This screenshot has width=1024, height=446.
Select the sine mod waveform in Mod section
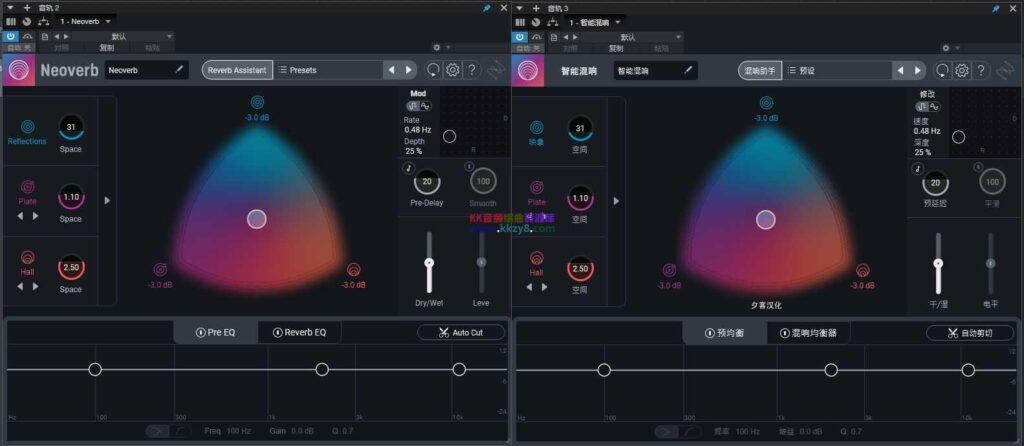[424, 106]
